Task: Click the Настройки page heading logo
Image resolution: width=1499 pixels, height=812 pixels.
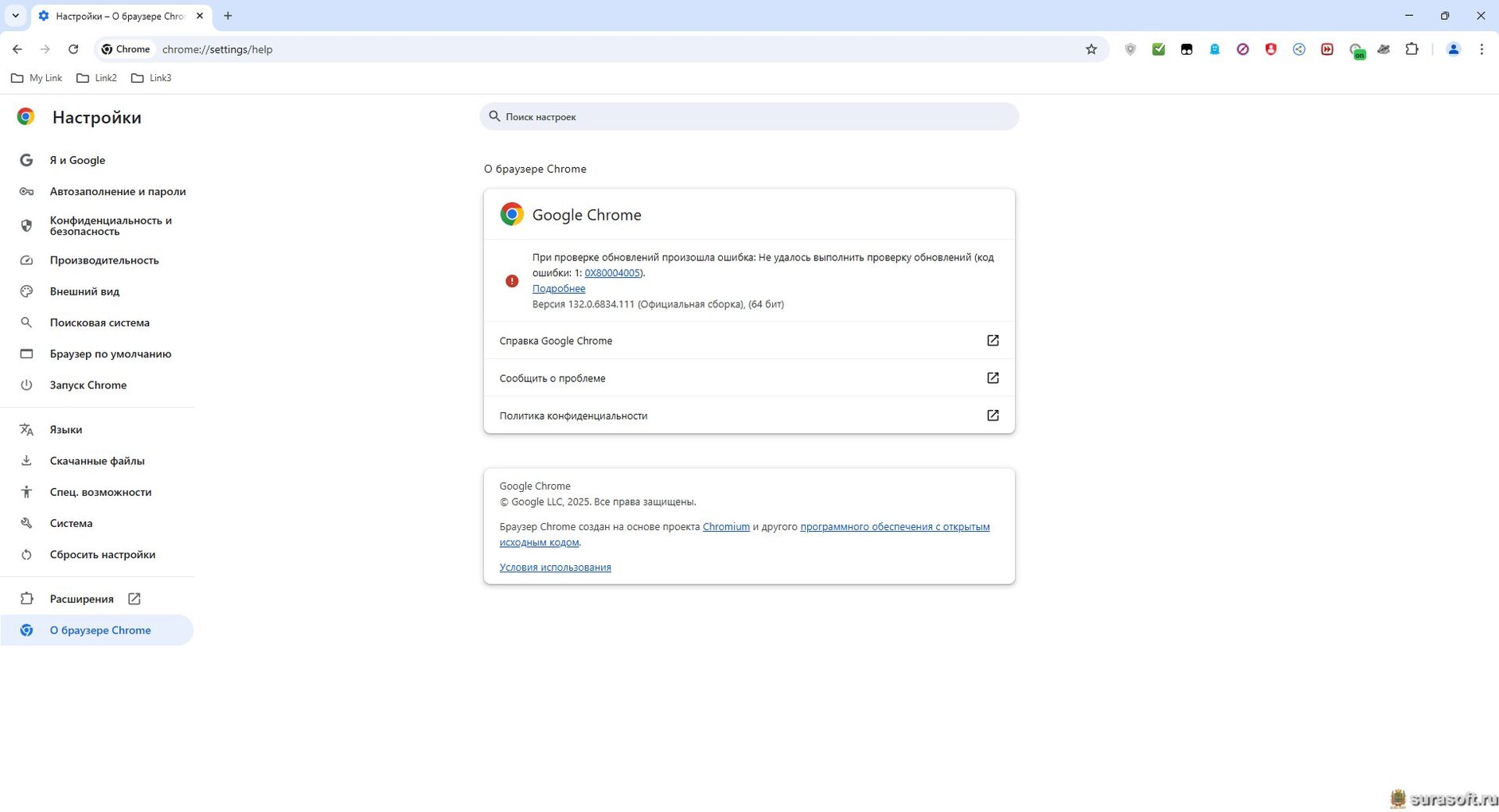Action: (x=25, y=117)
